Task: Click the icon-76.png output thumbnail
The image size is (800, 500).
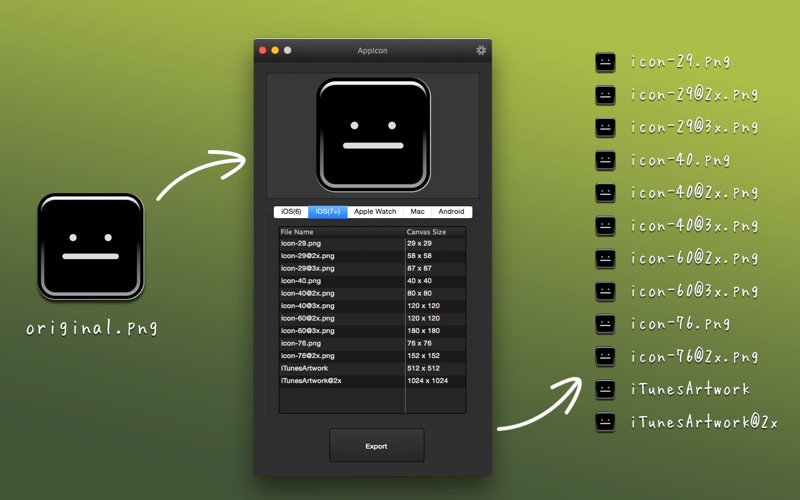Action: click(605, 323)
